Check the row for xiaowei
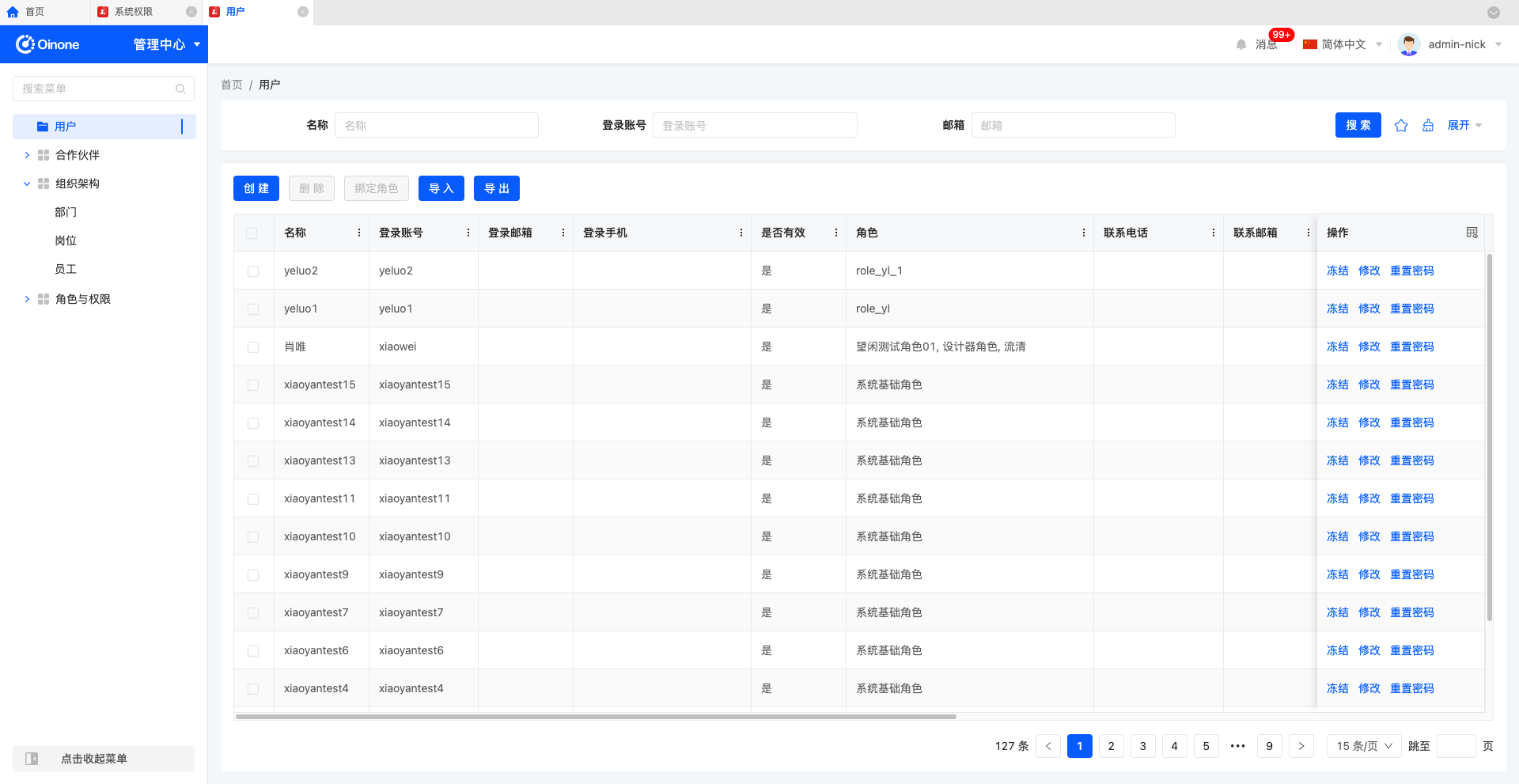This screenshot has width=1519, height=784. coord(253,347)
